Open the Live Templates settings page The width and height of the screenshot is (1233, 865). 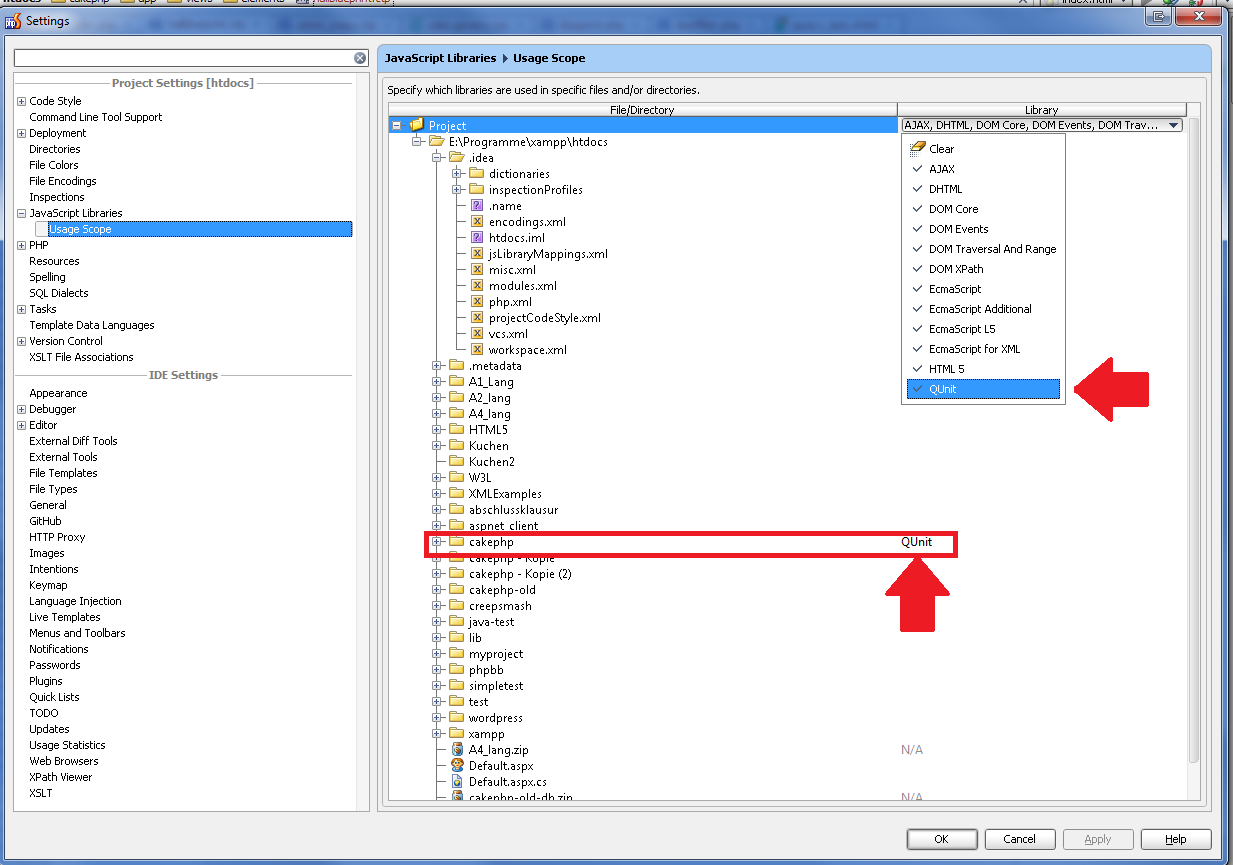coord(64,617)
